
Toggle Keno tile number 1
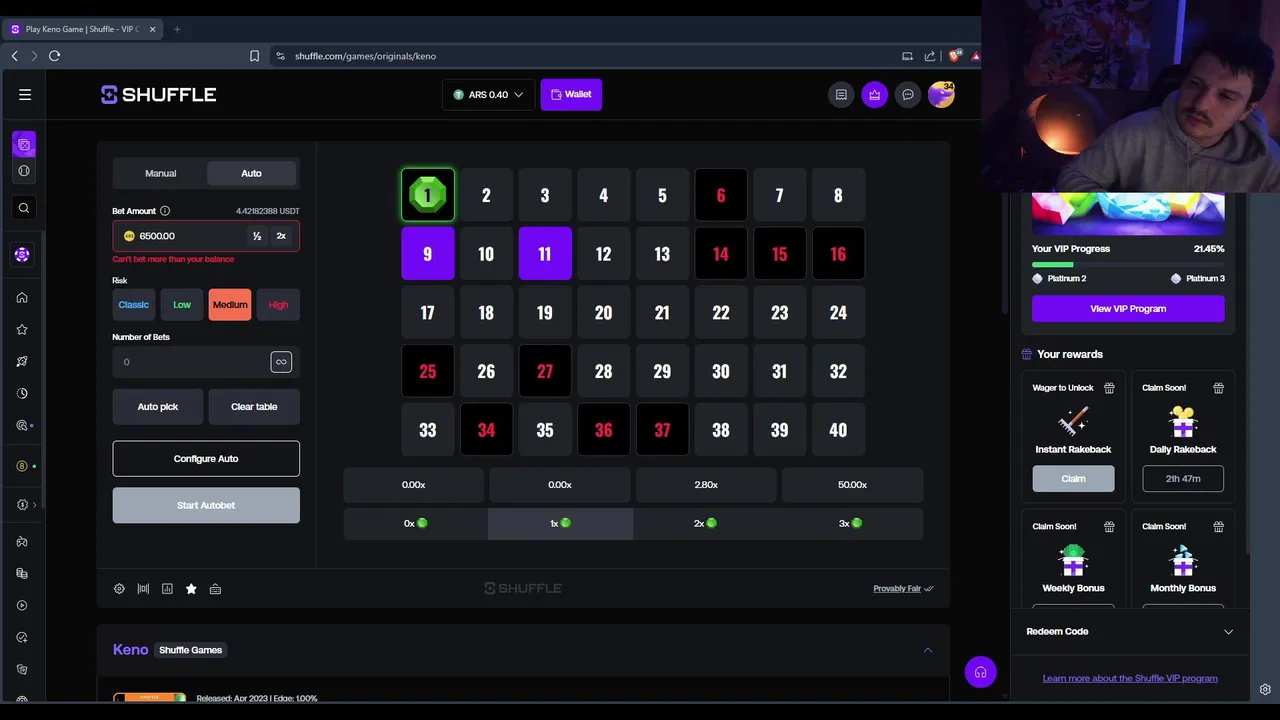(427, 195)
